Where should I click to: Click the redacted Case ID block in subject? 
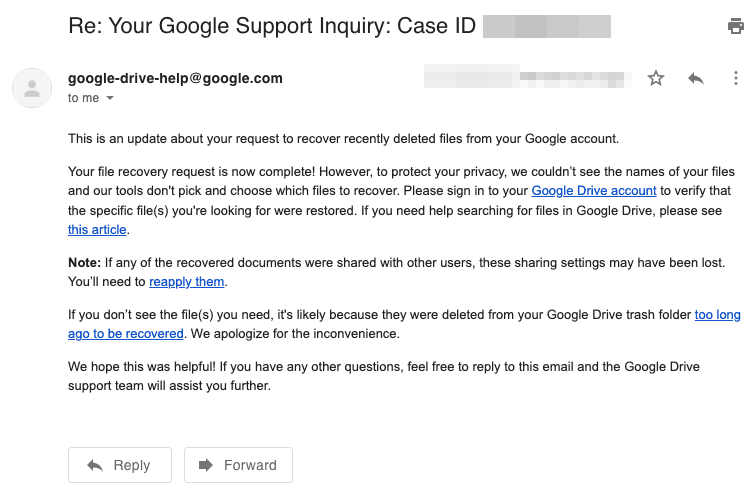tap(546, 26)
